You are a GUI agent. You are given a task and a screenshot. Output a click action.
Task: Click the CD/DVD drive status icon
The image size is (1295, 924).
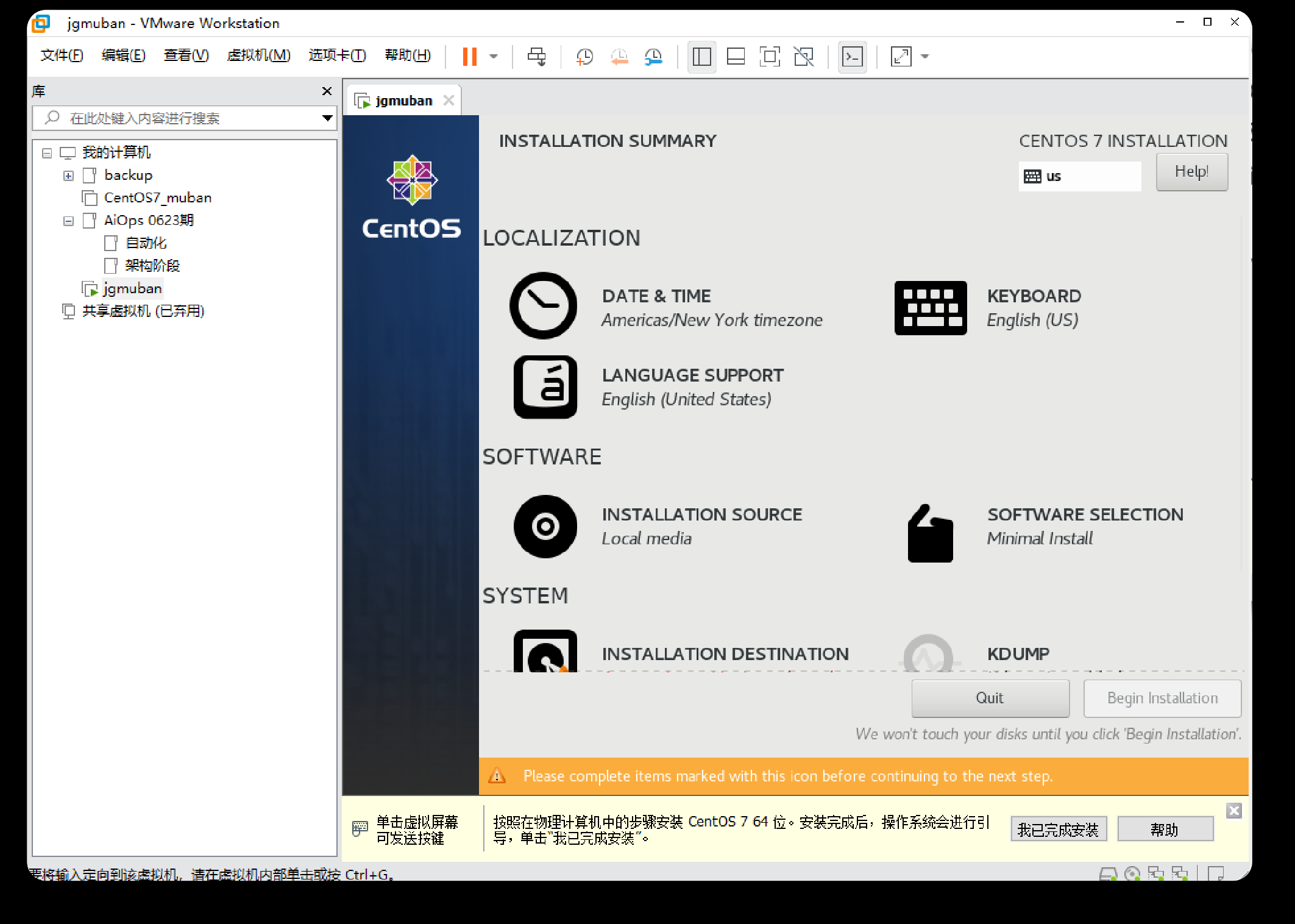point(1132,874)
